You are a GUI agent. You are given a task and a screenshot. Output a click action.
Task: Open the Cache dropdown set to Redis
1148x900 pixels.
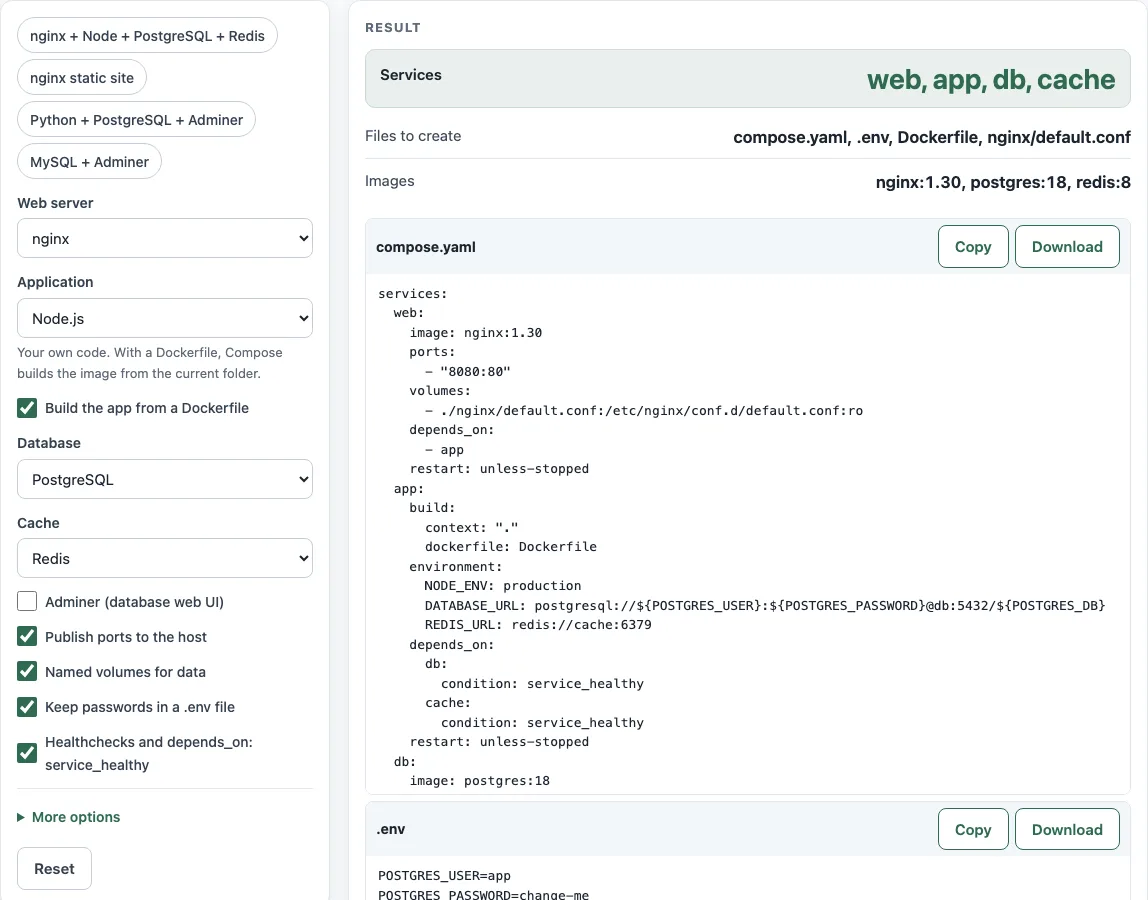[x=165, y=558]
